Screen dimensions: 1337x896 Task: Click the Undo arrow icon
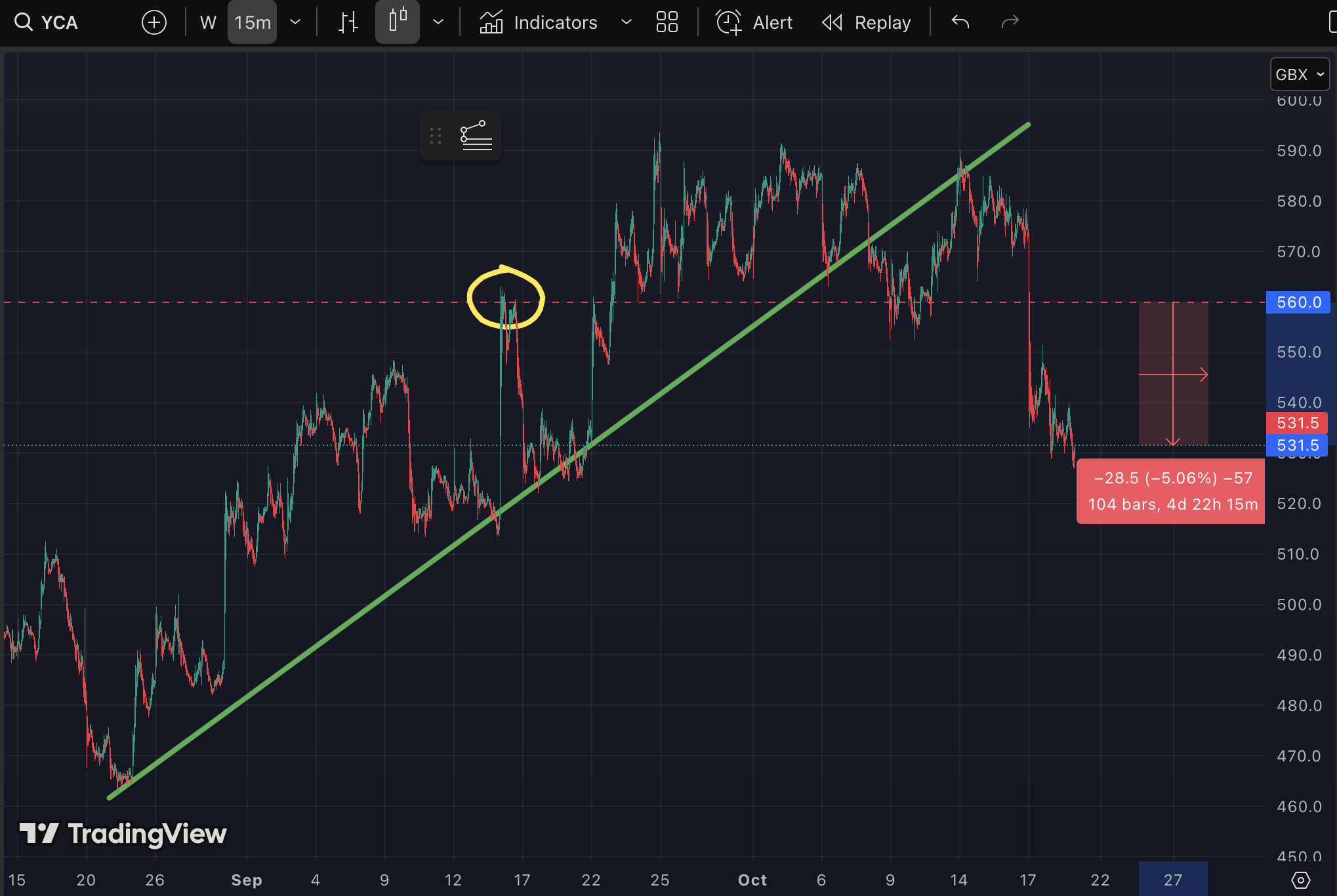tap(960, 22)
